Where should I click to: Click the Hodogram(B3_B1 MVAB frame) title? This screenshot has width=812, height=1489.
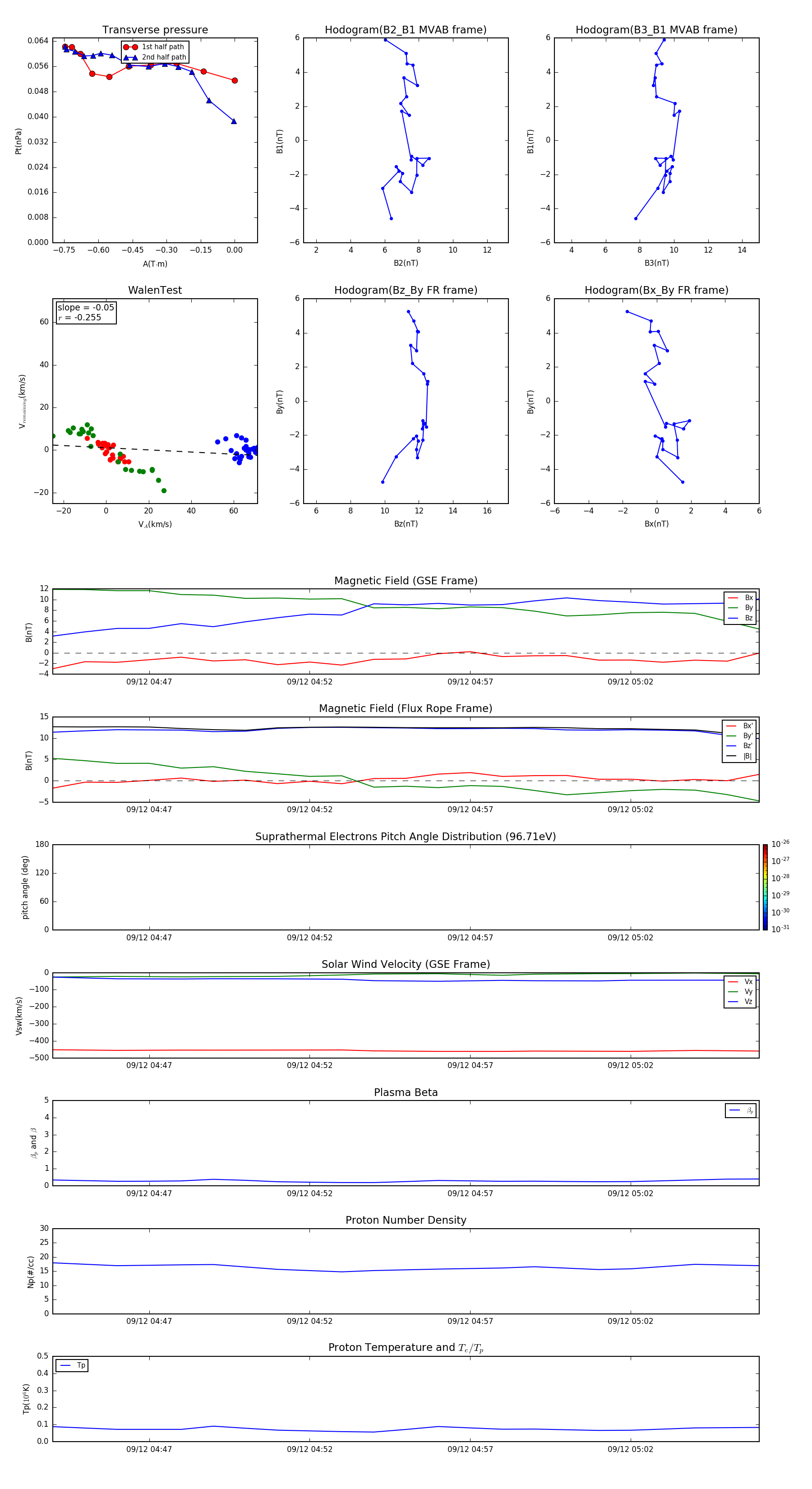coord(656,30)
